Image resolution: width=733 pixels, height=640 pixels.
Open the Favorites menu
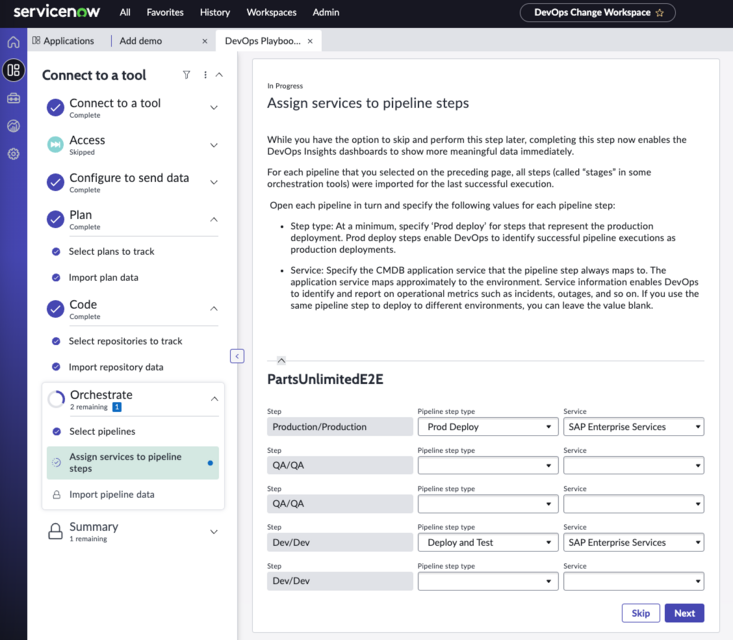click(x=165, y=13)
